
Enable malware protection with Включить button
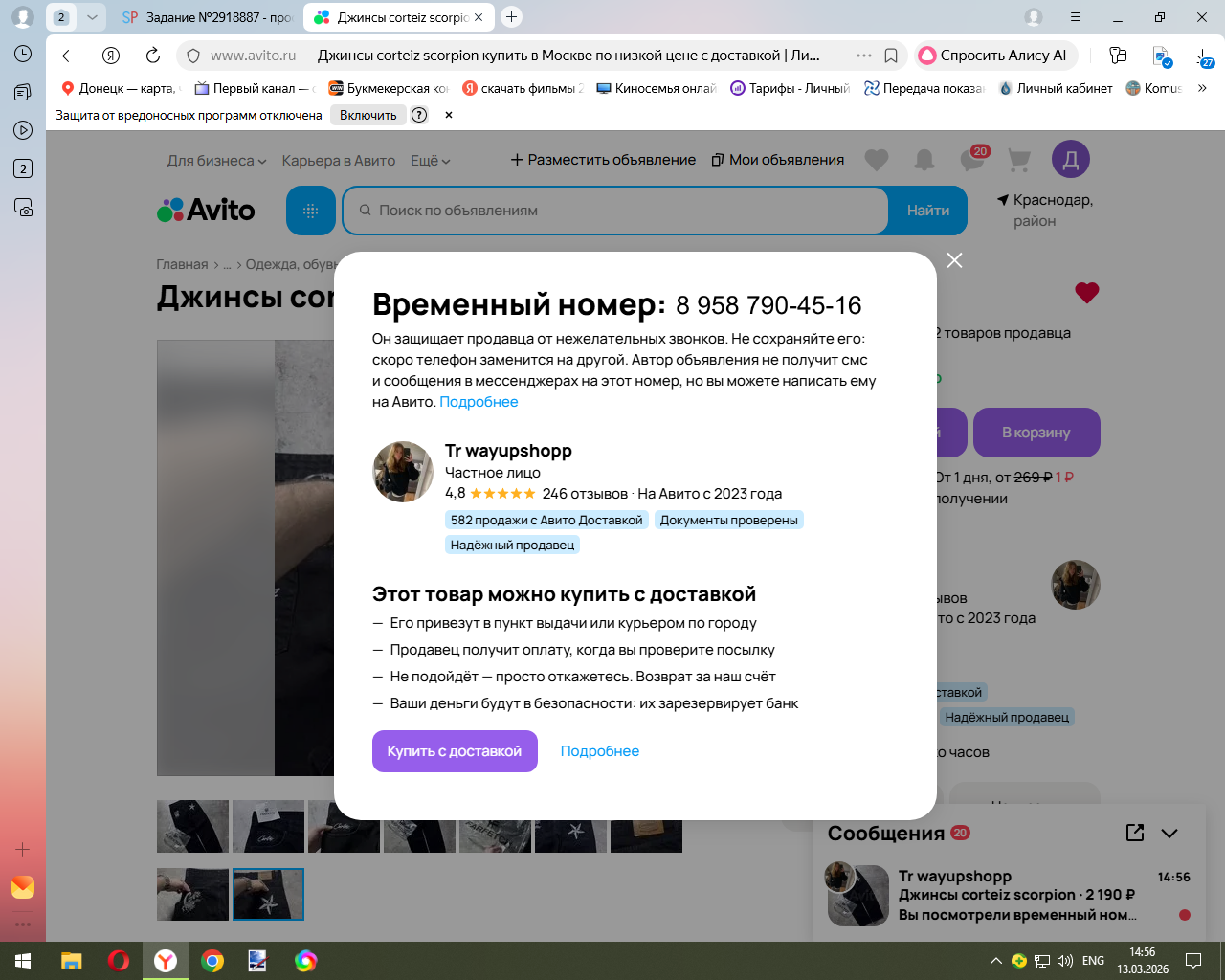coord(368,115)
